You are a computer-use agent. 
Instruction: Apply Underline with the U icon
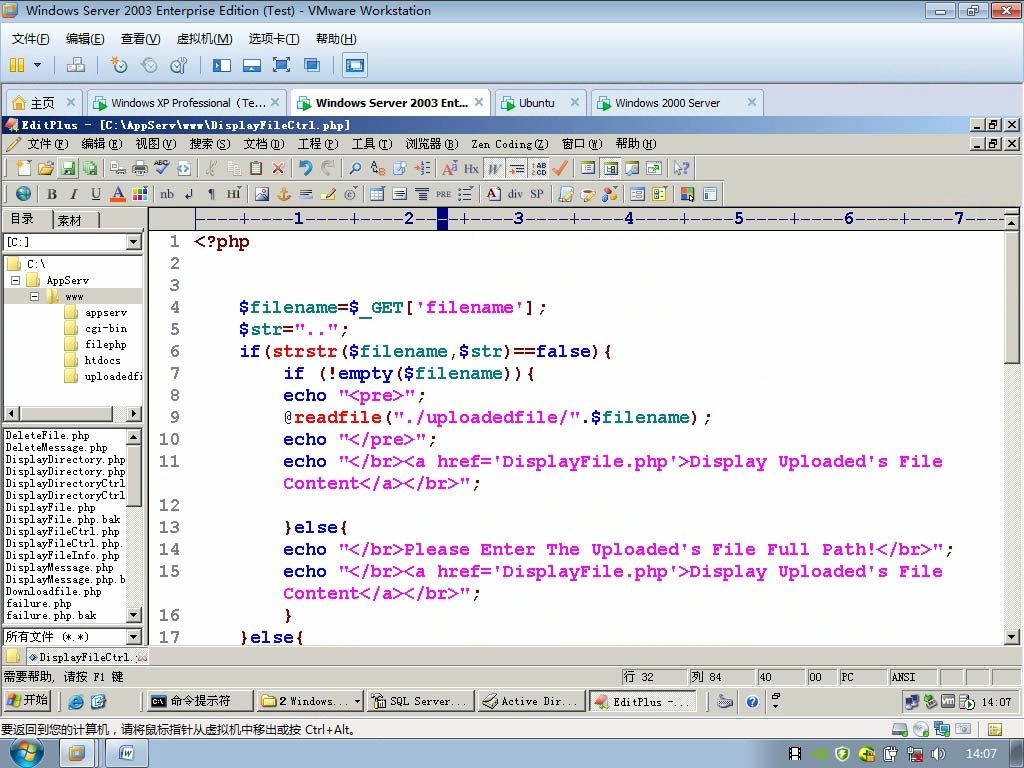coord(96,194)
